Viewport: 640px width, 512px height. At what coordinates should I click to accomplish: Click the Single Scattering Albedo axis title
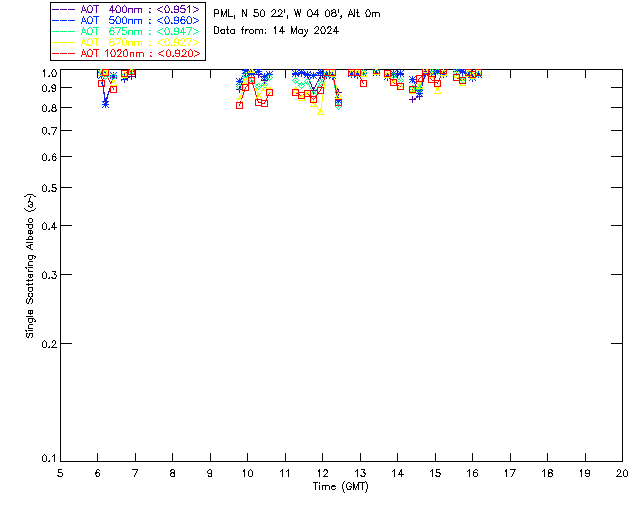pyautogui.click(x=30, y=266)
